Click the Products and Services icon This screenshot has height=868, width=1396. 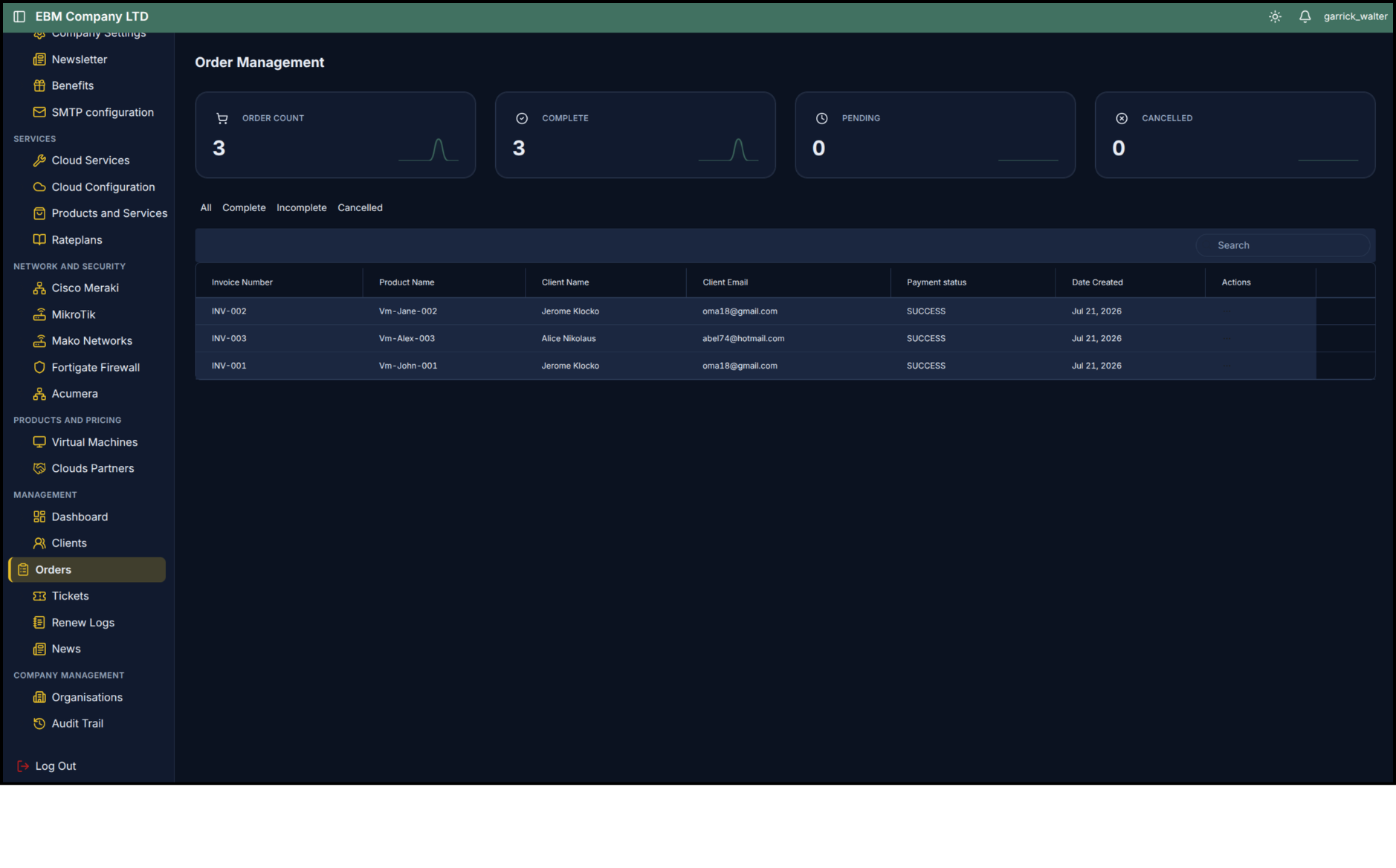39,213
